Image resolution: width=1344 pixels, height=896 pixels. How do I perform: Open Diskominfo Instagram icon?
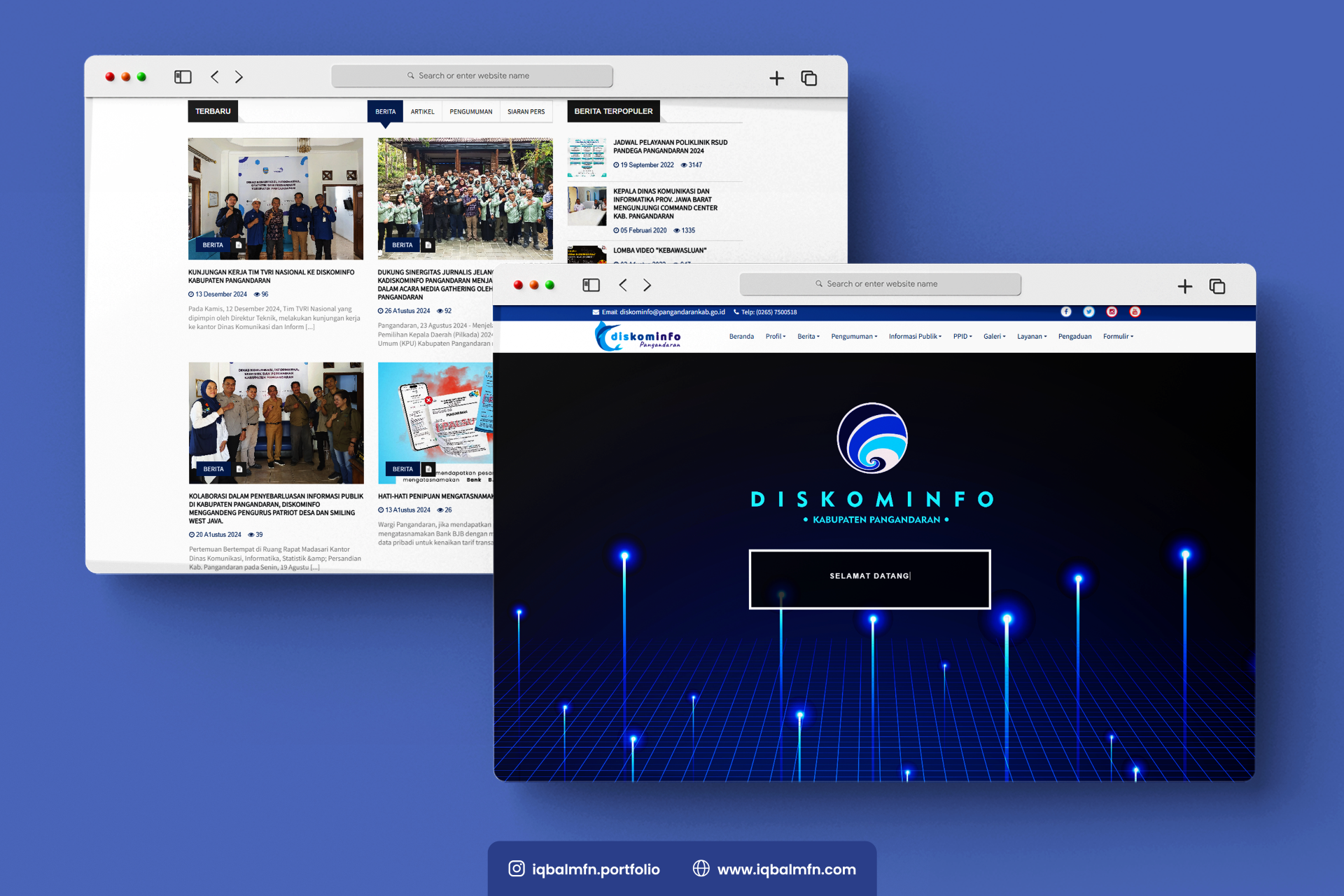point(1112,312)
